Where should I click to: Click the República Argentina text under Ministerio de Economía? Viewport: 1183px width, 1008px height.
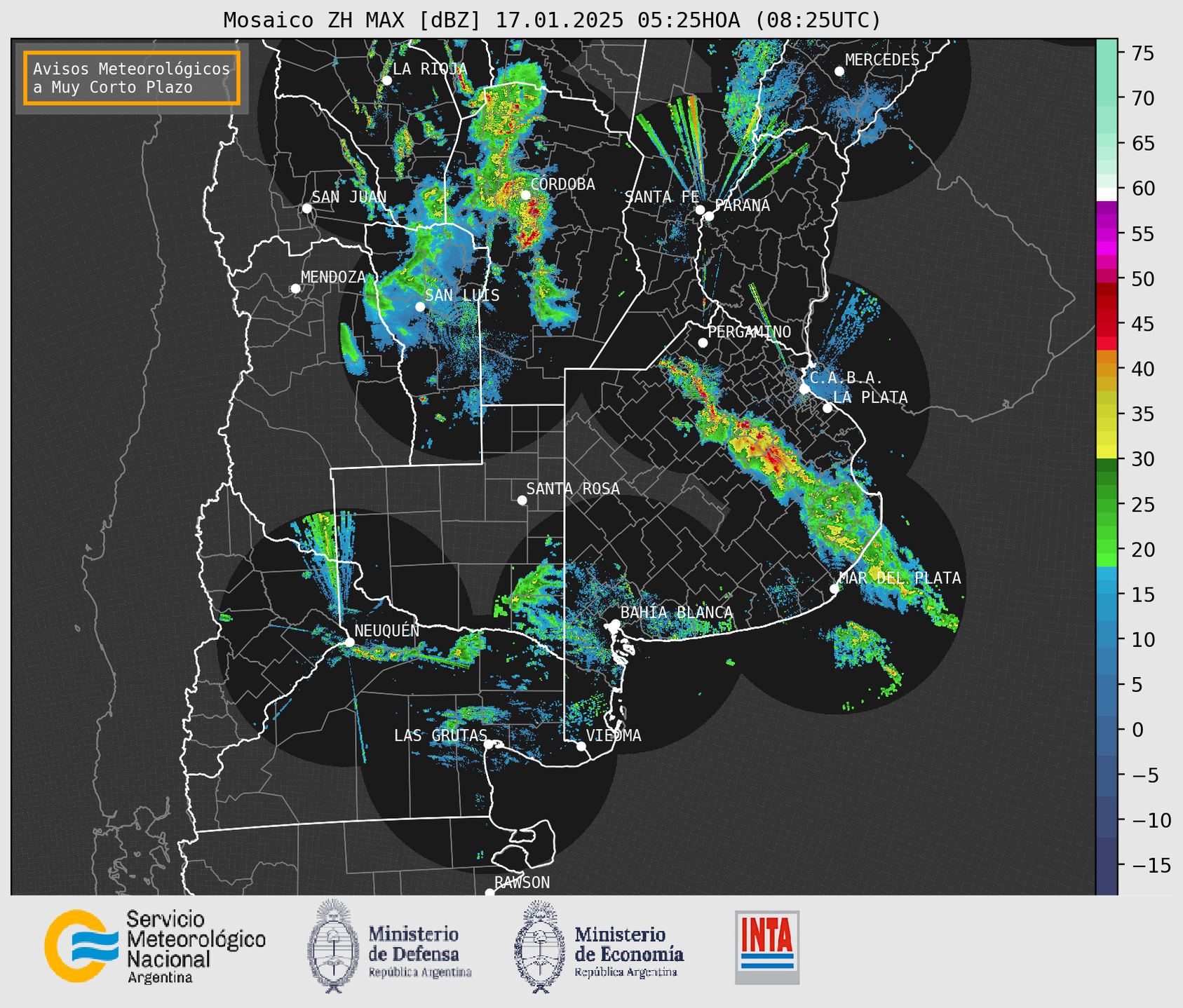(x=626, y=972)
